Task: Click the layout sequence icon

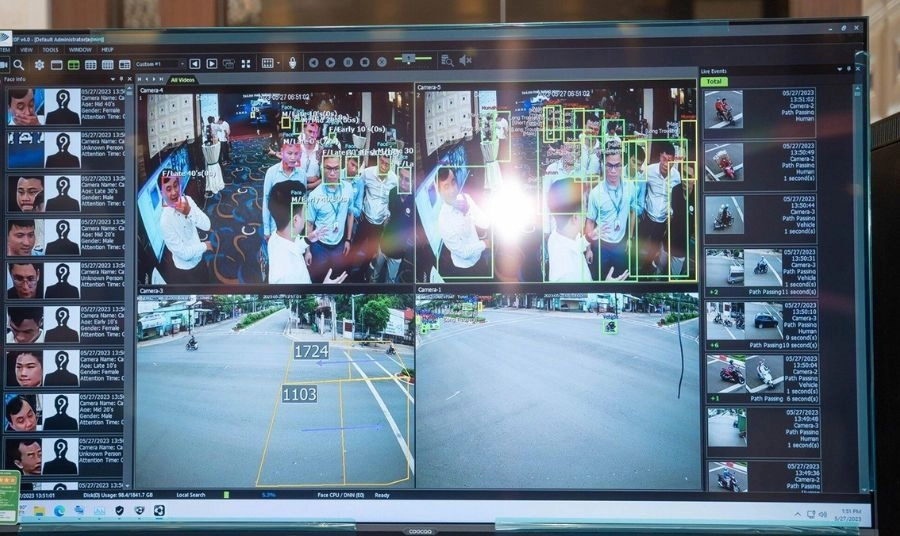Action: (x=228, y=64)
